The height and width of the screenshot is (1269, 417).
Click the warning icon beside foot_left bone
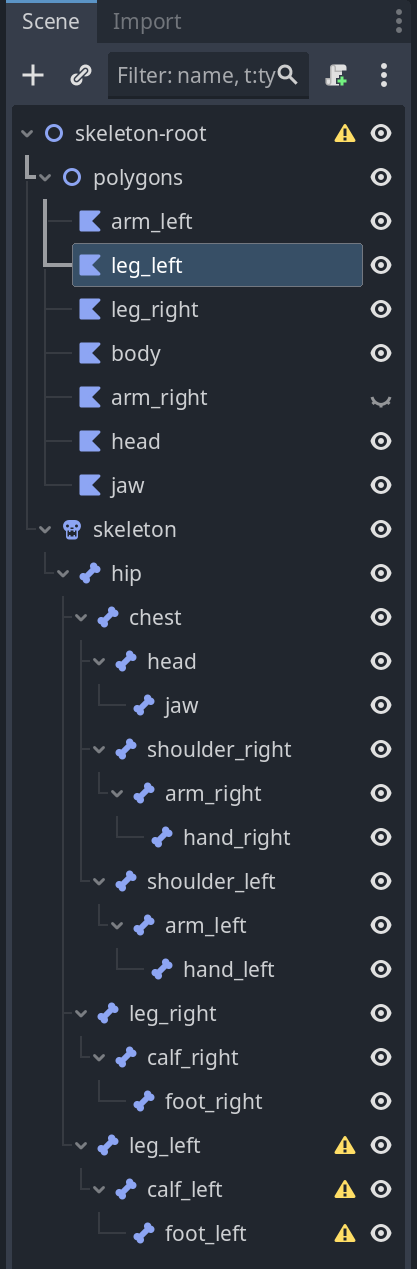click(x=344, y=1233)
